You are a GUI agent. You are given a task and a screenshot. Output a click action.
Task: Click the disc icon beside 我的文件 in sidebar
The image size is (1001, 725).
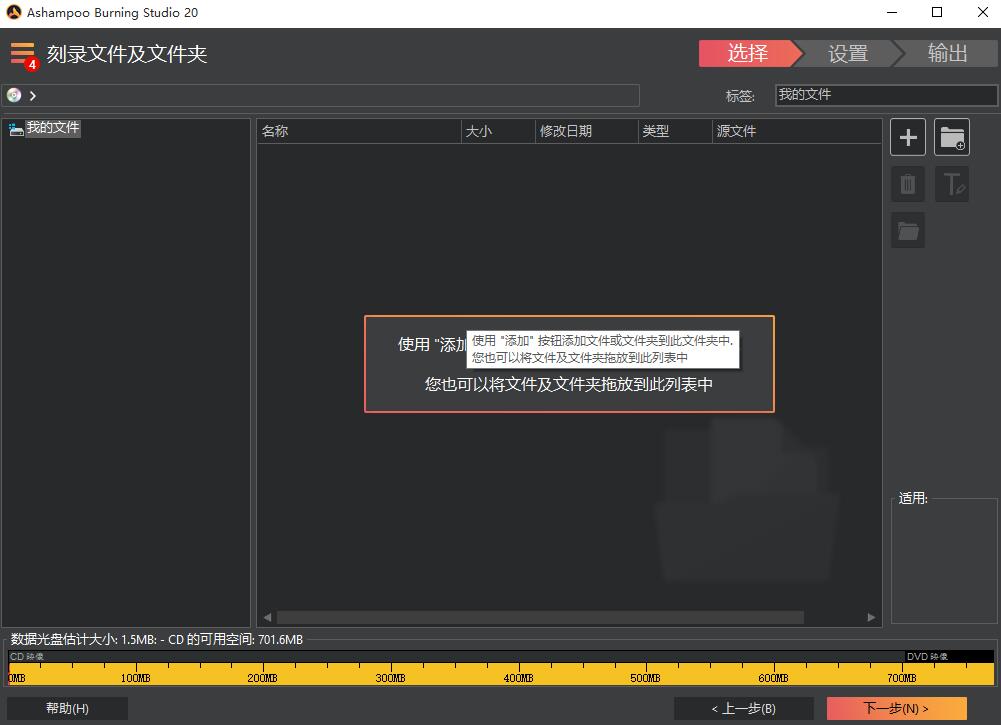tap(15, 128)
